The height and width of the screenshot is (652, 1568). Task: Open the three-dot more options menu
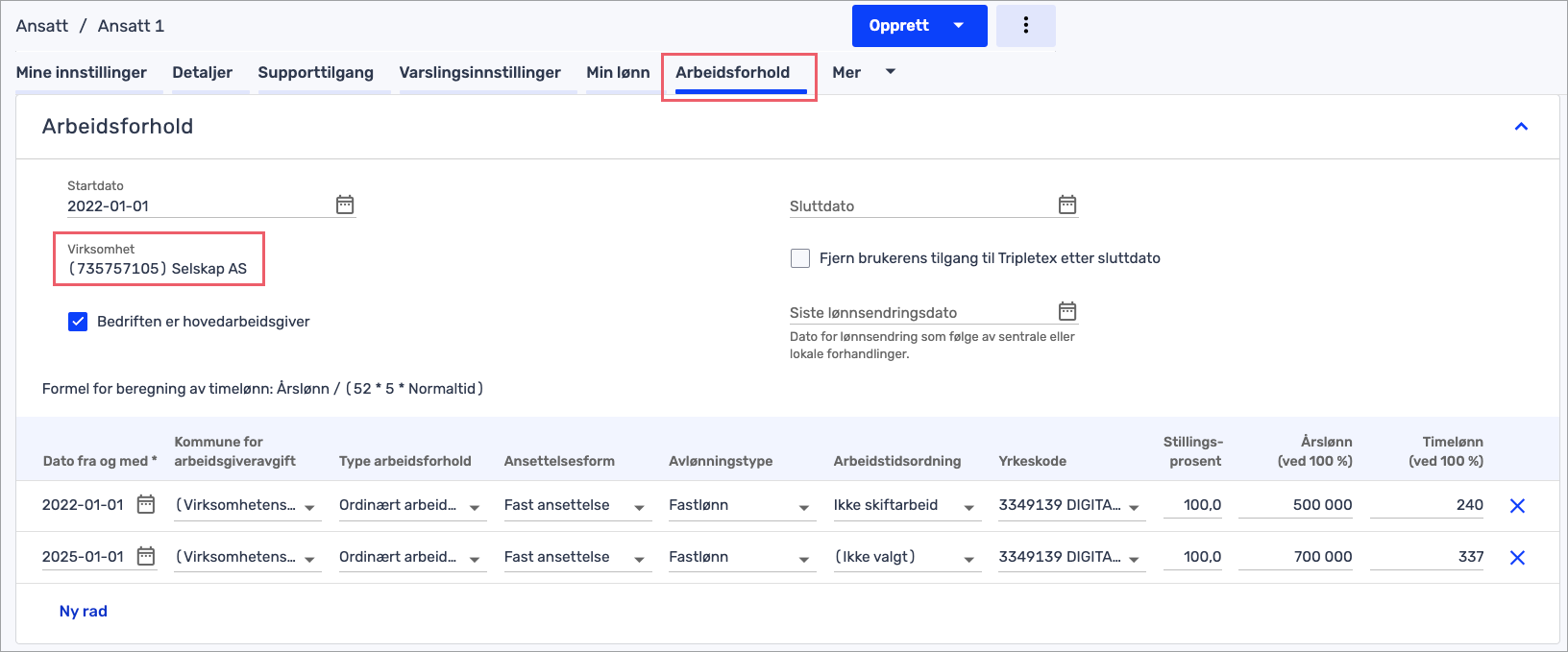1026,26
